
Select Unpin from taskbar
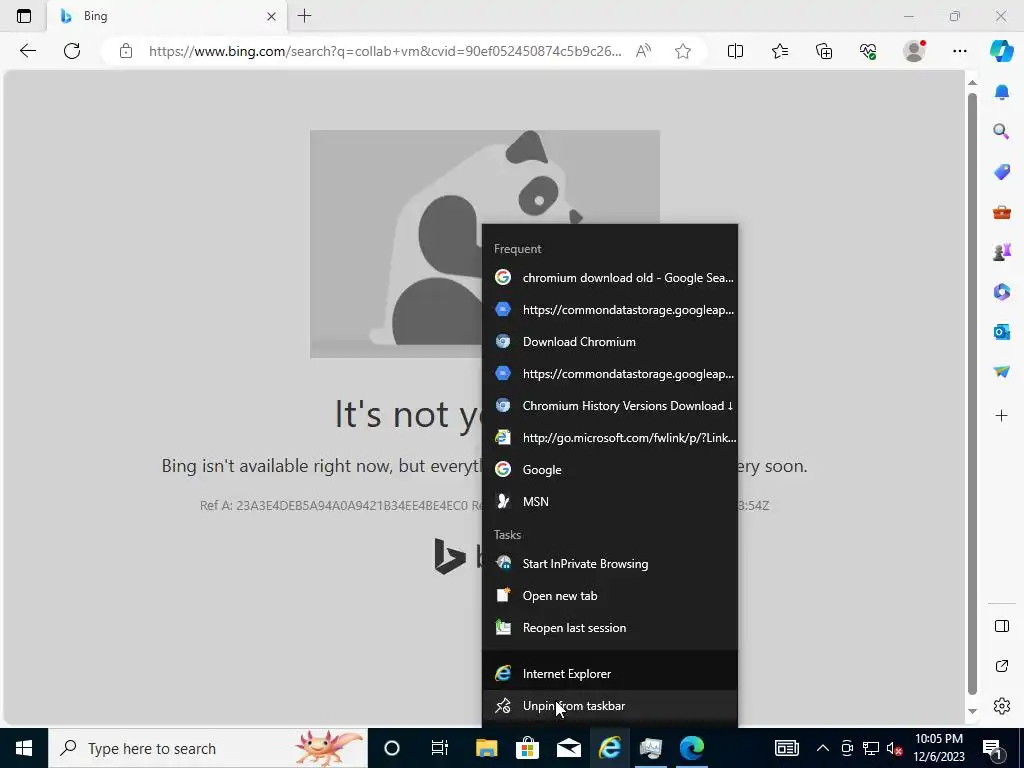pos(610,706)
